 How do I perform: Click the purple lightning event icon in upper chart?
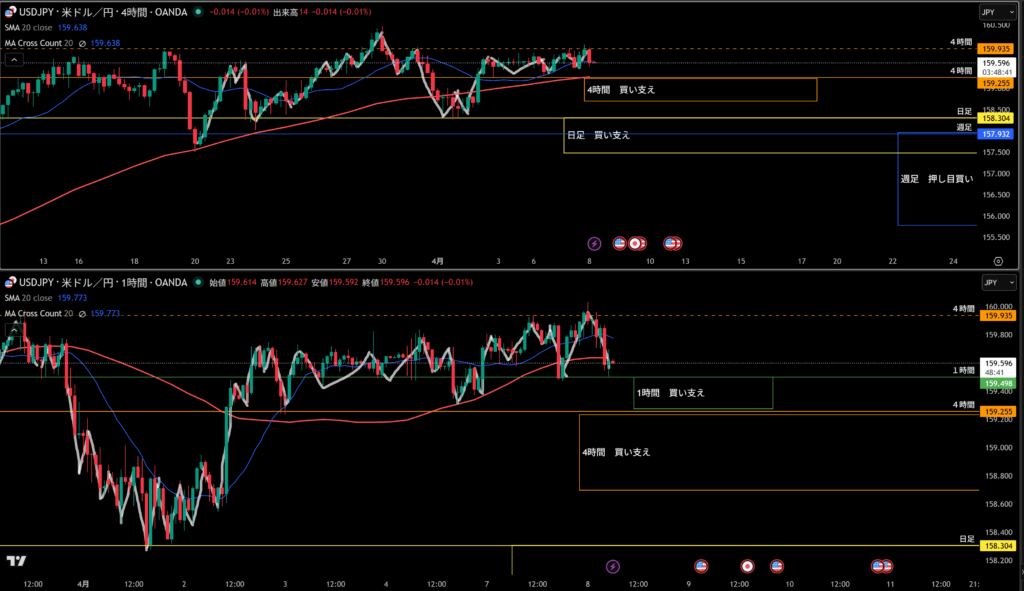coord(594,243)
